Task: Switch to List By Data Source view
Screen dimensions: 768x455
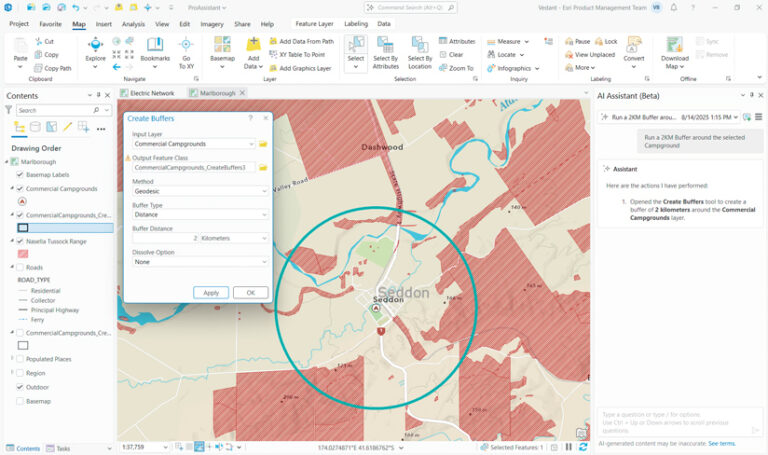Action: pos(35,127)
